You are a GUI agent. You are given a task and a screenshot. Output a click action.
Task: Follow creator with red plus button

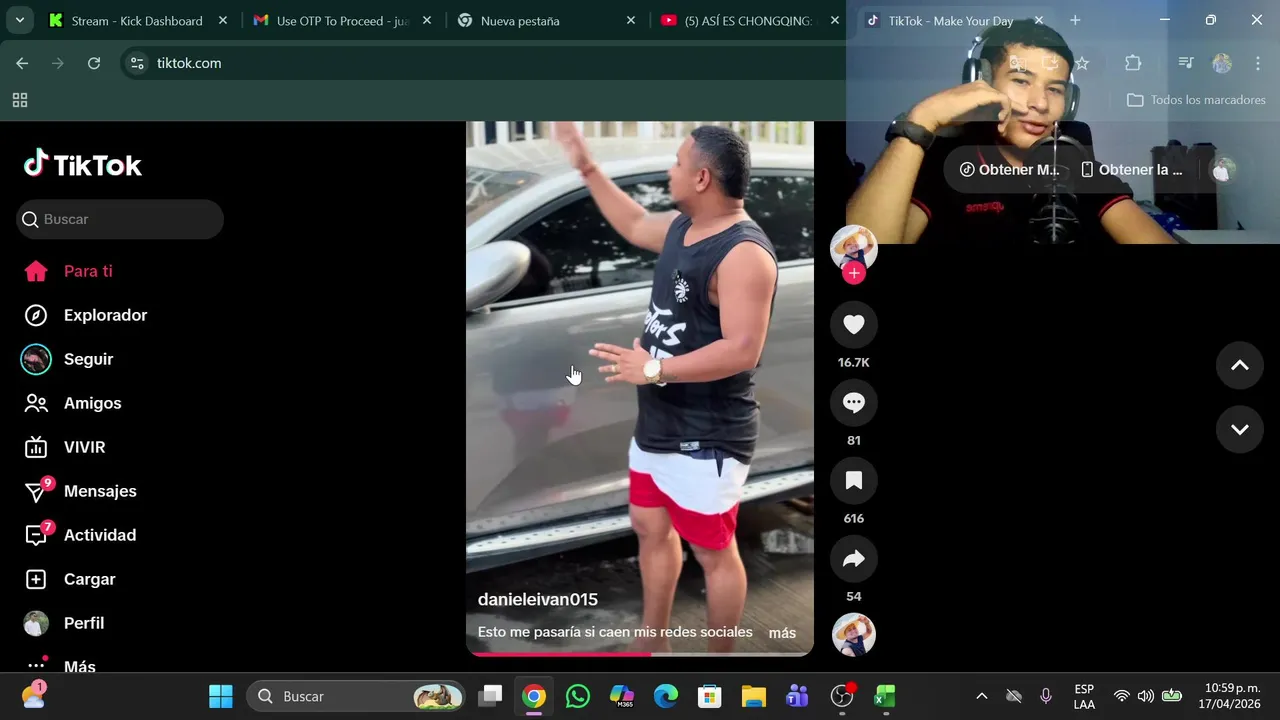click(x=854, y=273)
